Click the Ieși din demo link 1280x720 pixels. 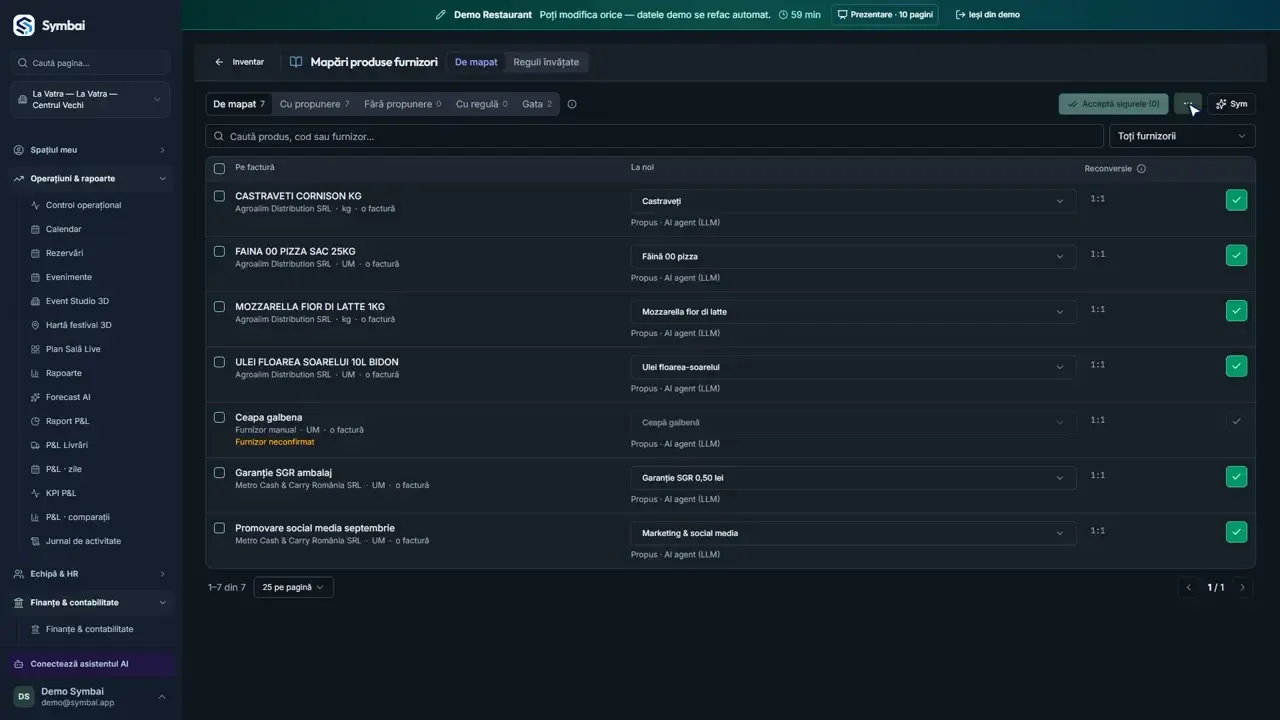click(988, 15)
